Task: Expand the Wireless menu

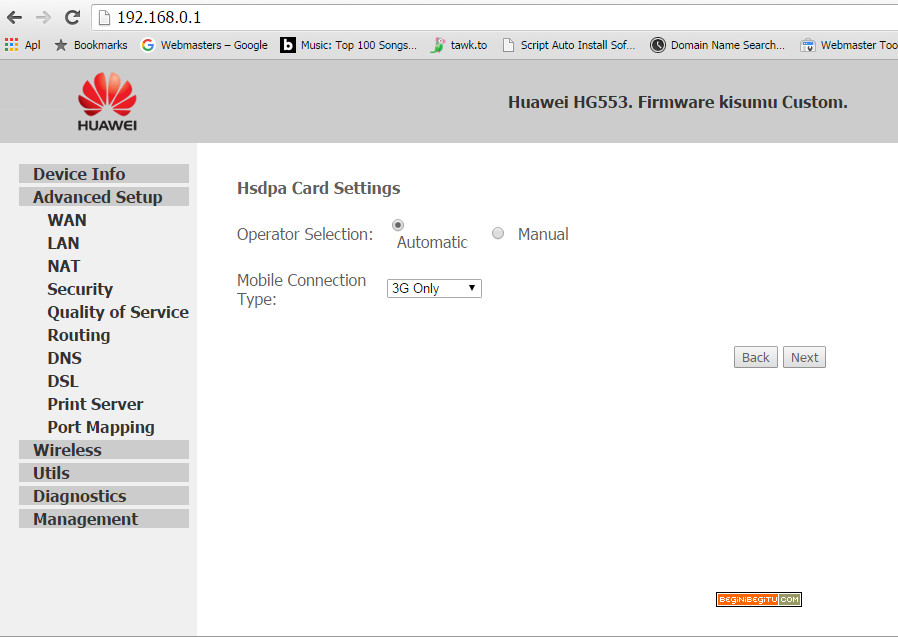Action: point(104,450)
